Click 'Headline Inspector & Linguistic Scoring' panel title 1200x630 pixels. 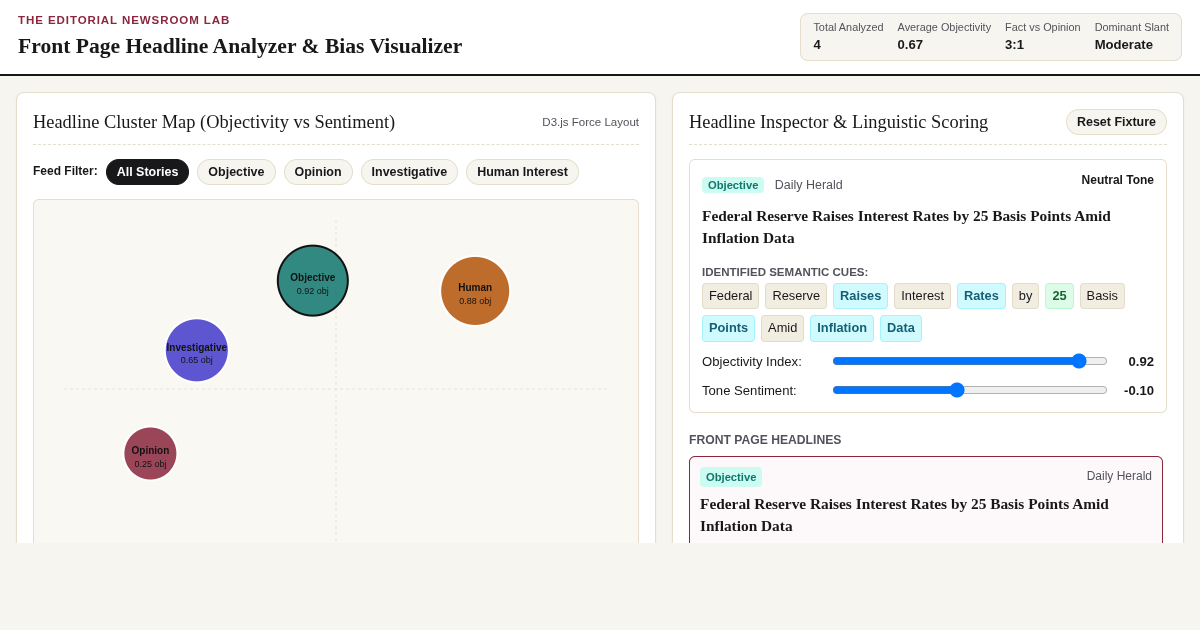pyautogui.click(x=838, y=122)
